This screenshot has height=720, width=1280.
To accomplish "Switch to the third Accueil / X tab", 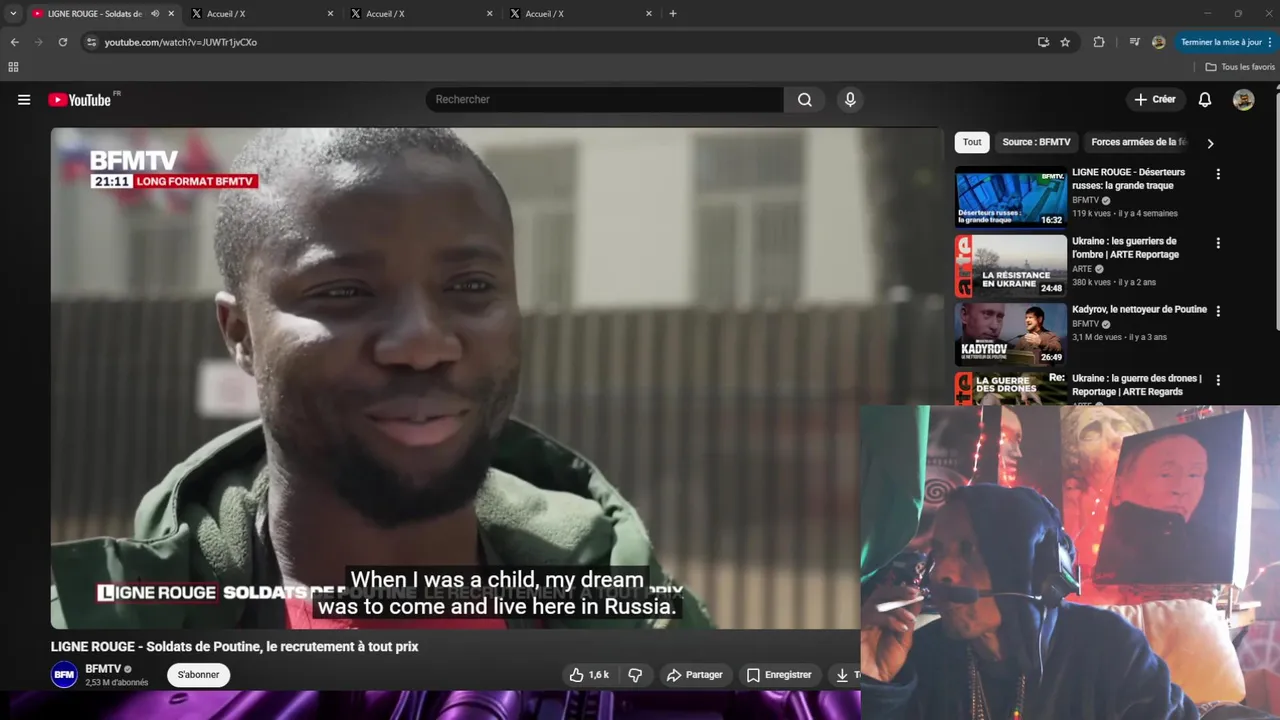I will click(x=422, y=13).
